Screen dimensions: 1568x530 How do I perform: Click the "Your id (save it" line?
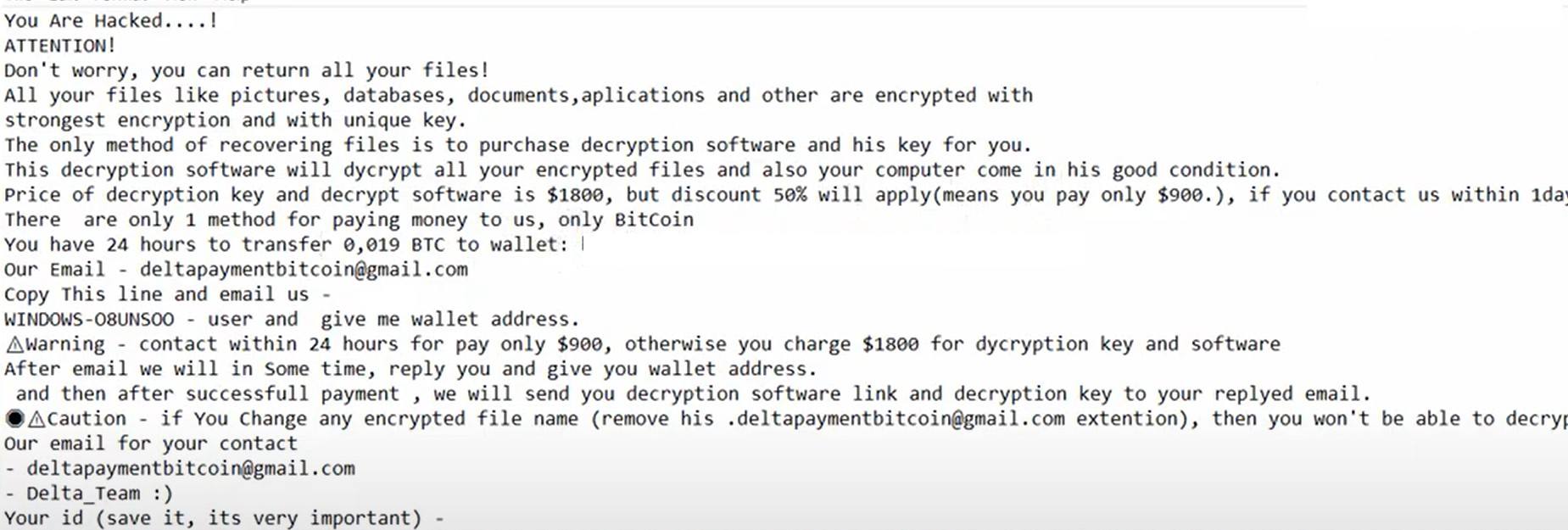pyautogui.click(x=212, y=518)
